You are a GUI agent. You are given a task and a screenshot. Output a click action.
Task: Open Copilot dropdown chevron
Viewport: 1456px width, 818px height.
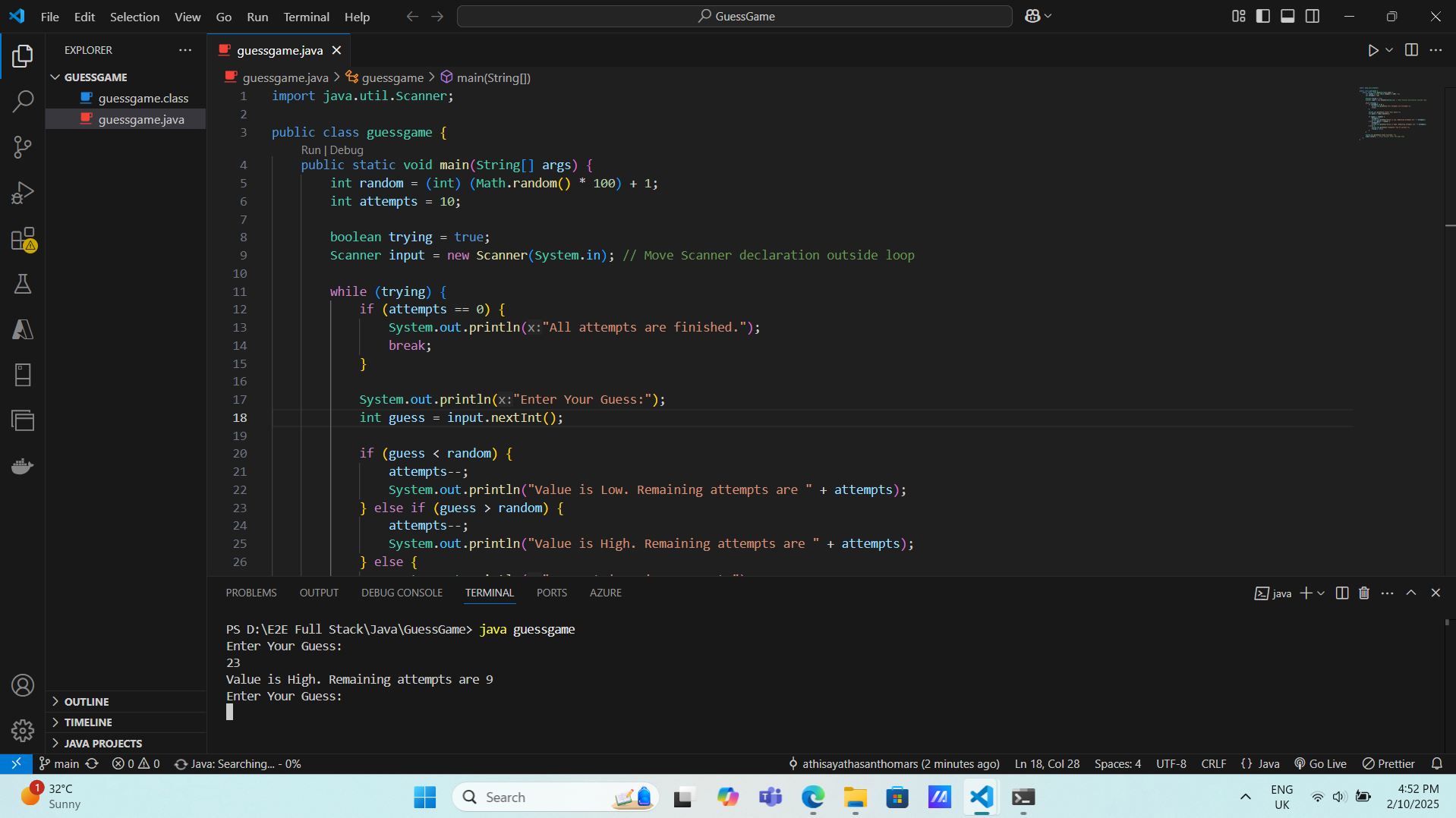1048,16
